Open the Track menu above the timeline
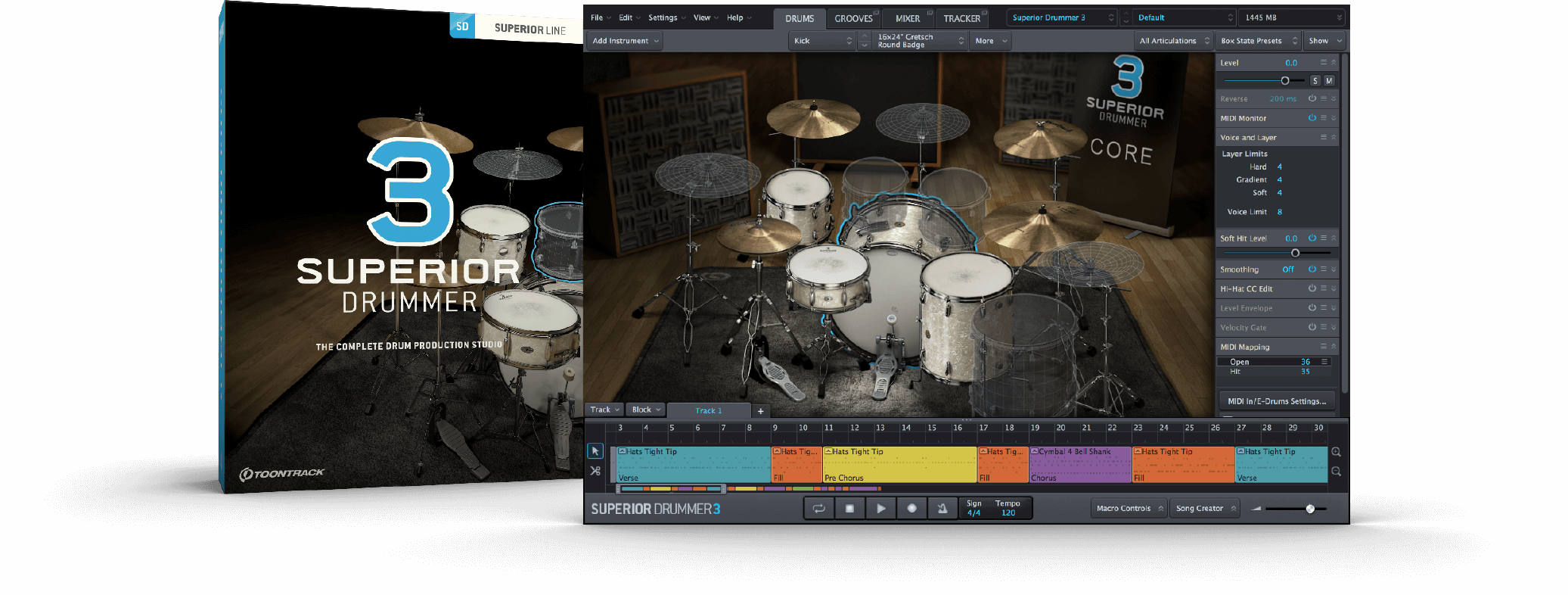1568x595 pixels. (x=604, y=410)
